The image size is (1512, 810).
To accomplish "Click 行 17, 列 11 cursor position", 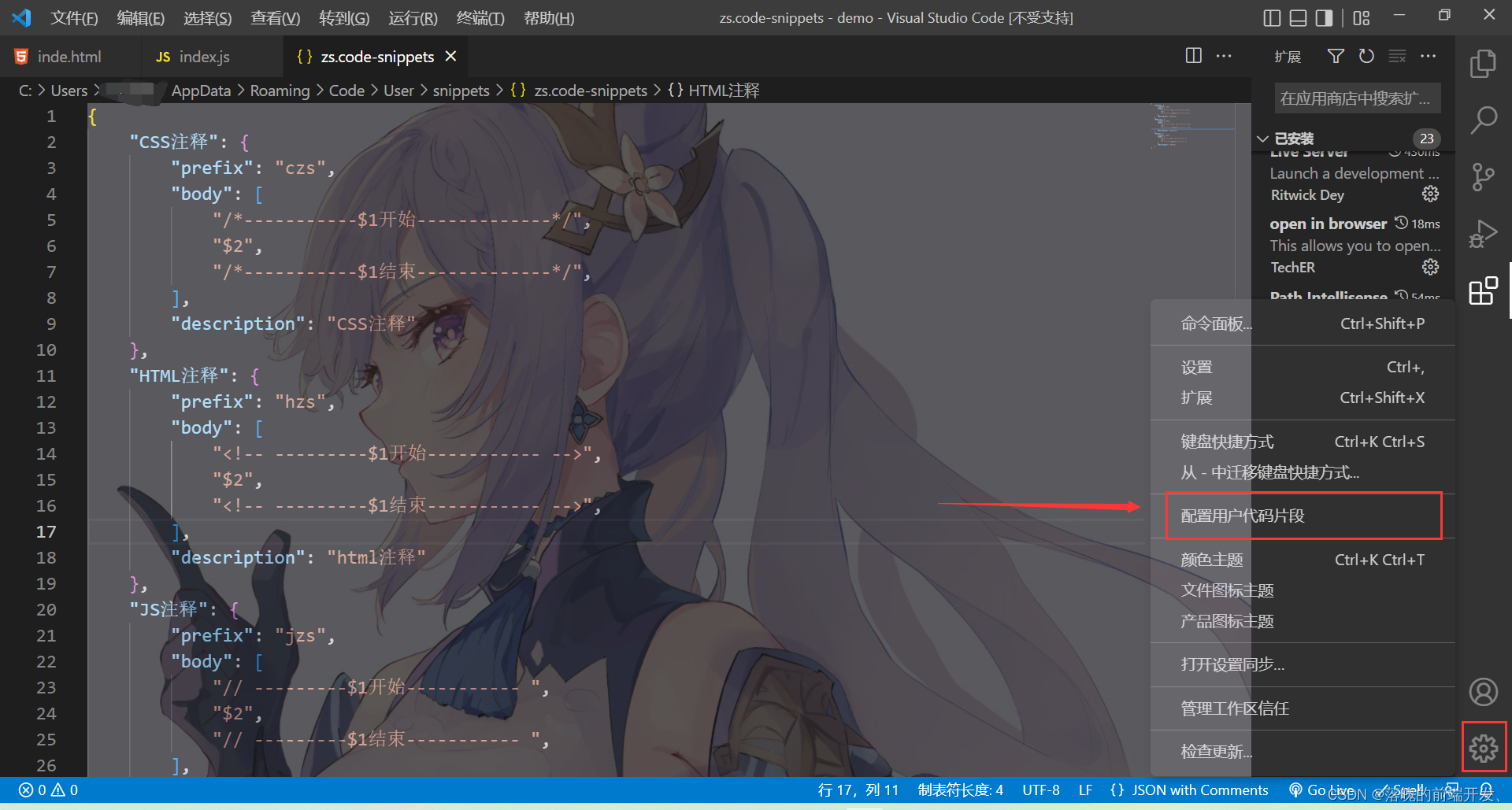I will click(x=858, y=790).
